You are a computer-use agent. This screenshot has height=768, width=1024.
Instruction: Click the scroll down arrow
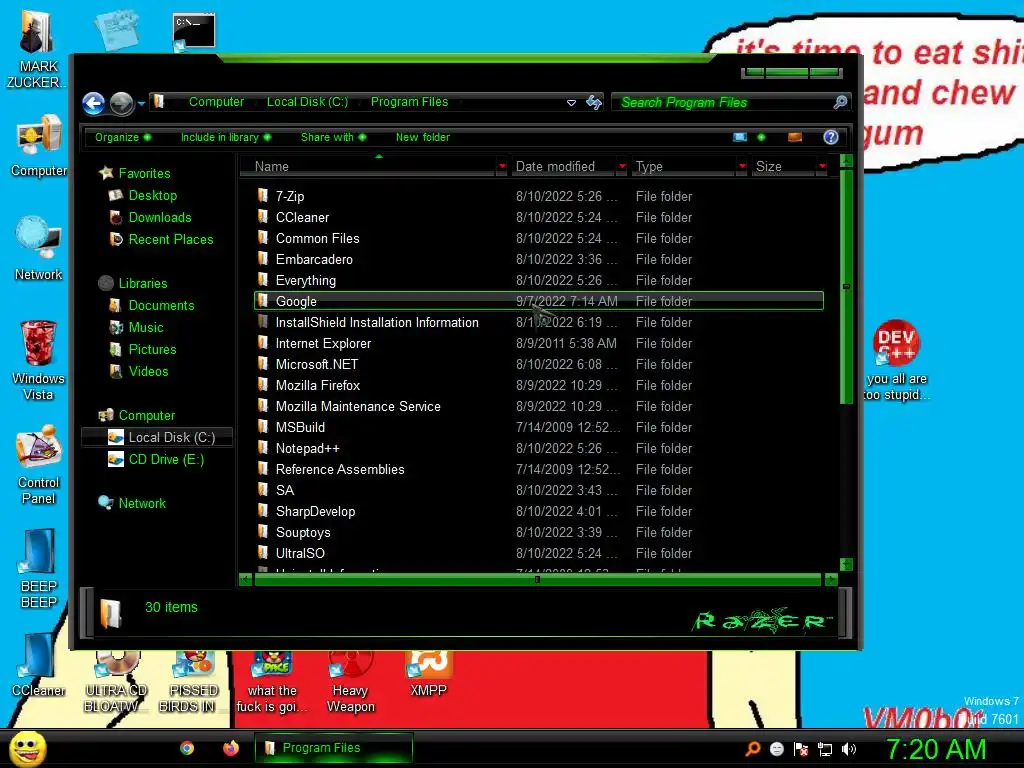(x=846, y=564)
